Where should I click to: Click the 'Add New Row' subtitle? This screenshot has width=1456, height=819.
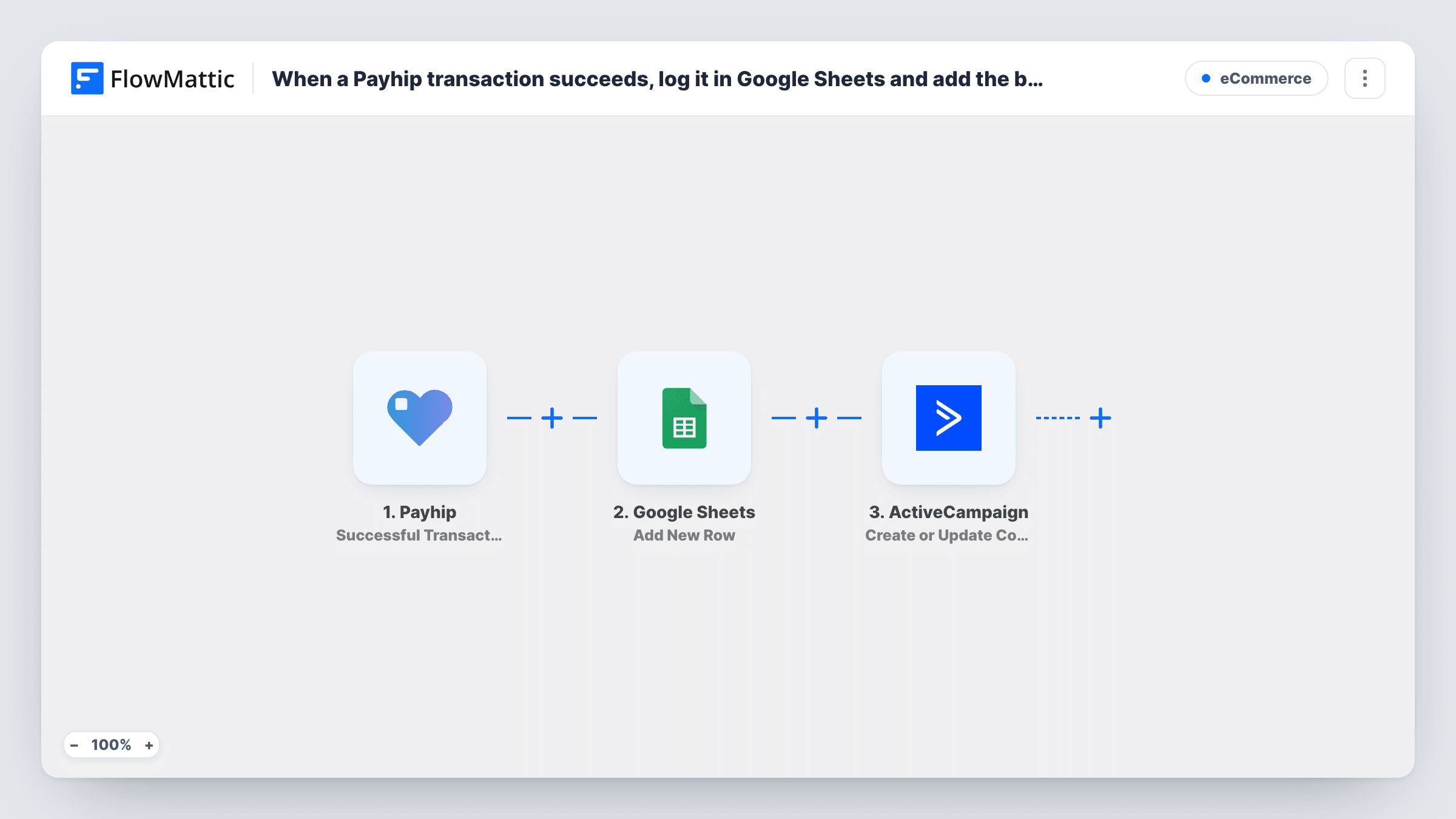click(x=684, y=535)
